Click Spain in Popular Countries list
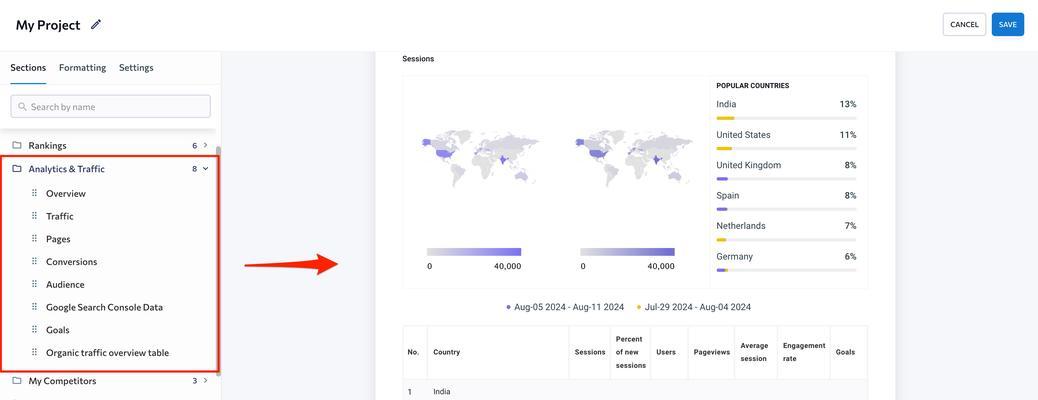 728,195
